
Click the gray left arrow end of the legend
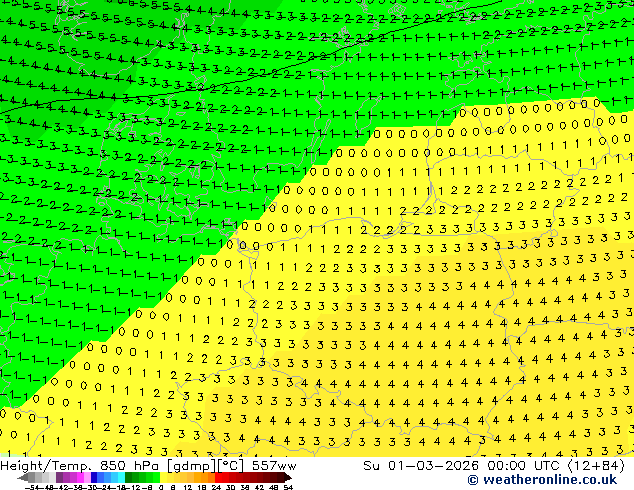click(23, 478)
